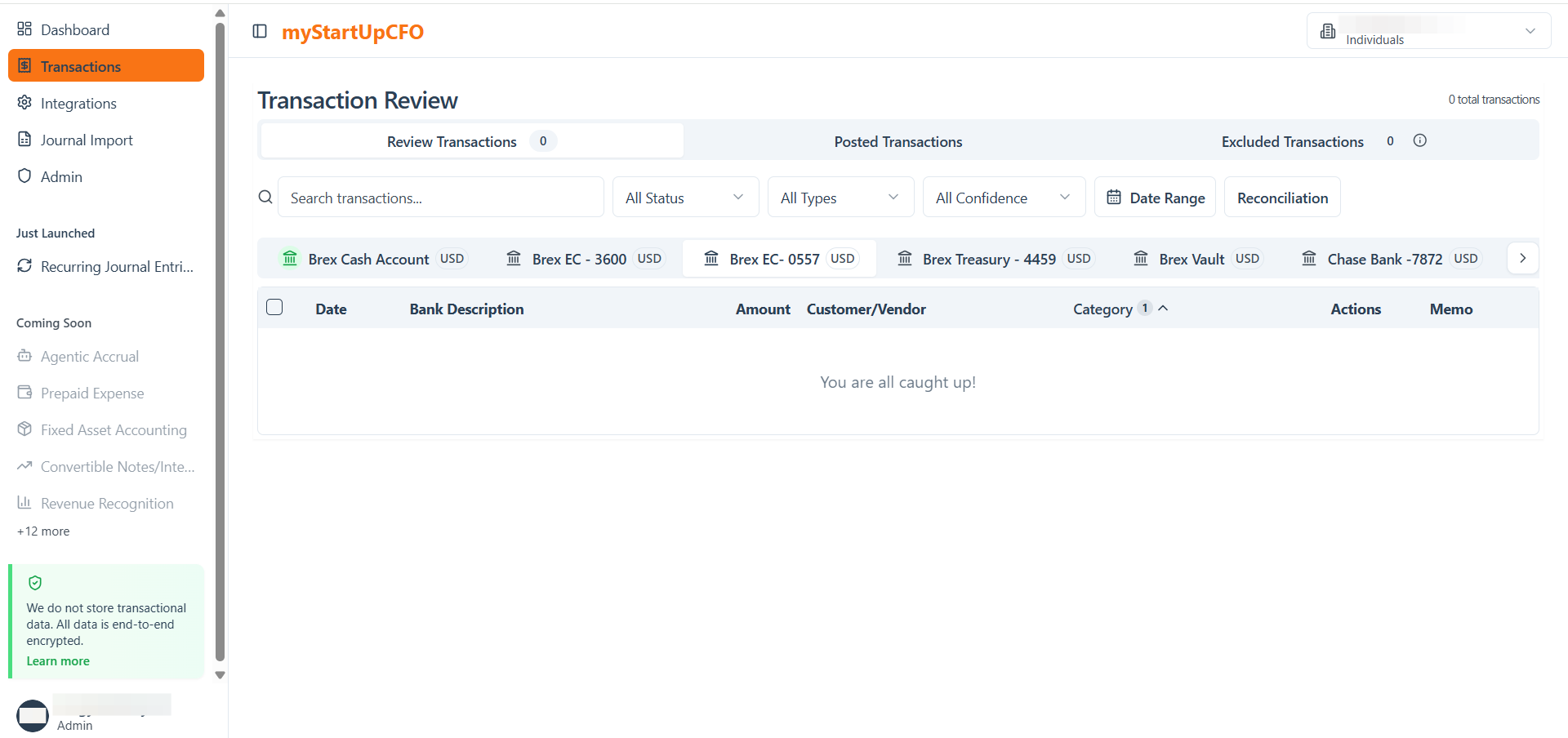Click the Integrations gear icon
Screen dimensions: 1568x738
coord(24,103)
